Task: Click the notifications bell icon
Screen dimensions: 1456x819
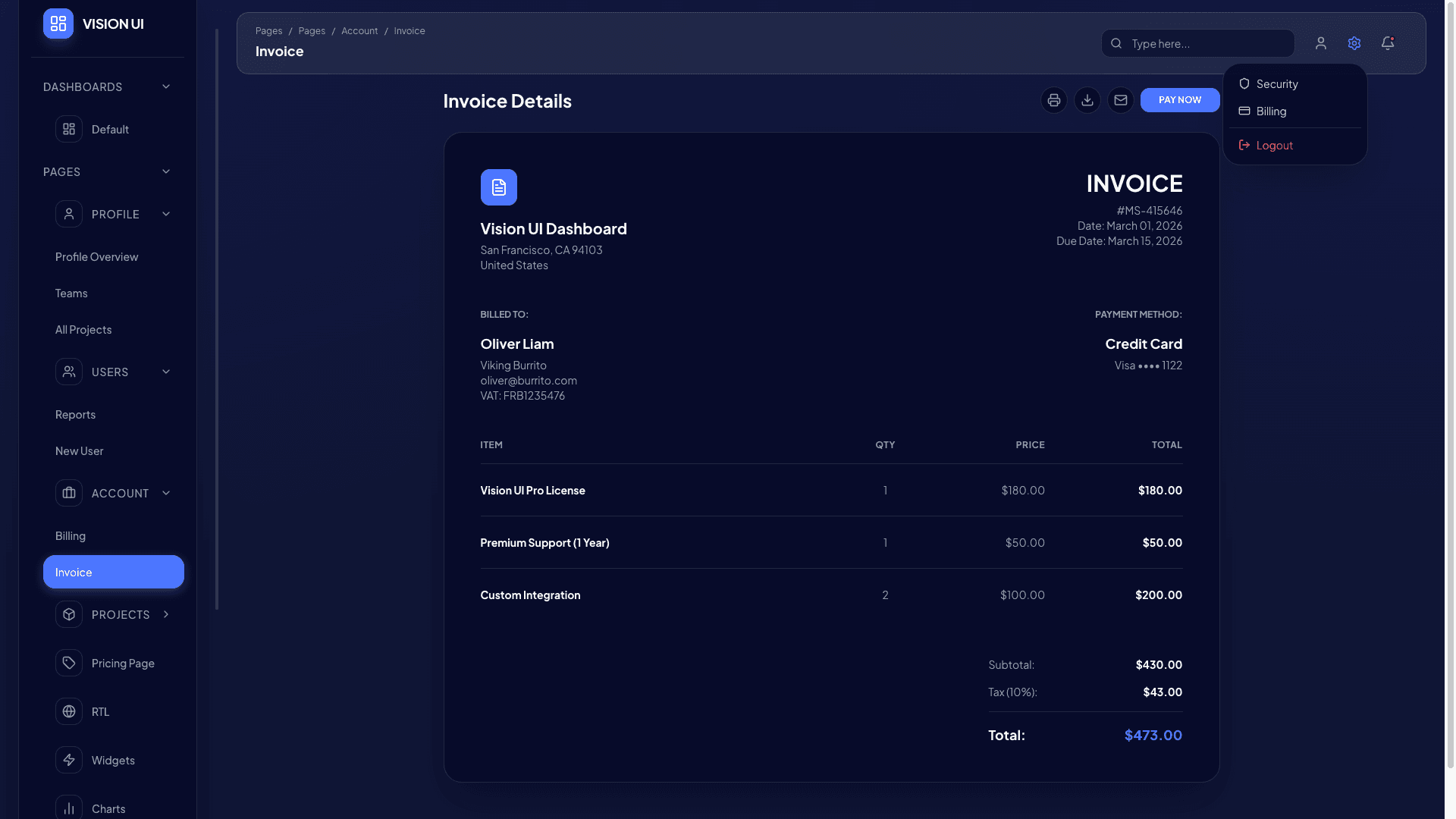Action: (1388, 43)
